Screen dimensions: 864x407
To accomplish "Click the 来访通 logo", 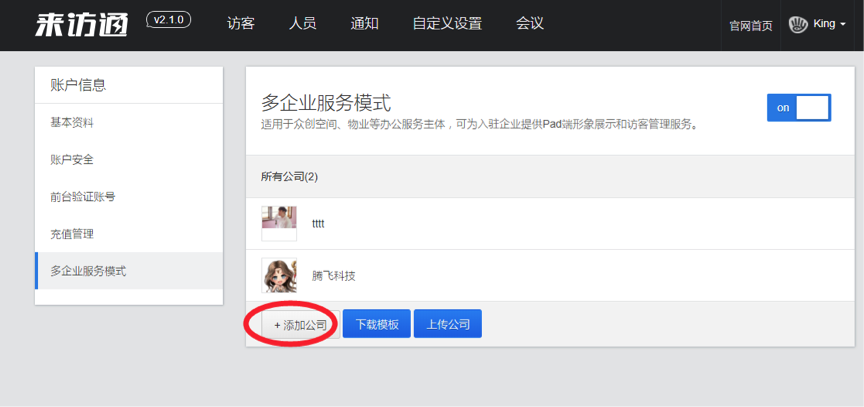I will (82, 24).
